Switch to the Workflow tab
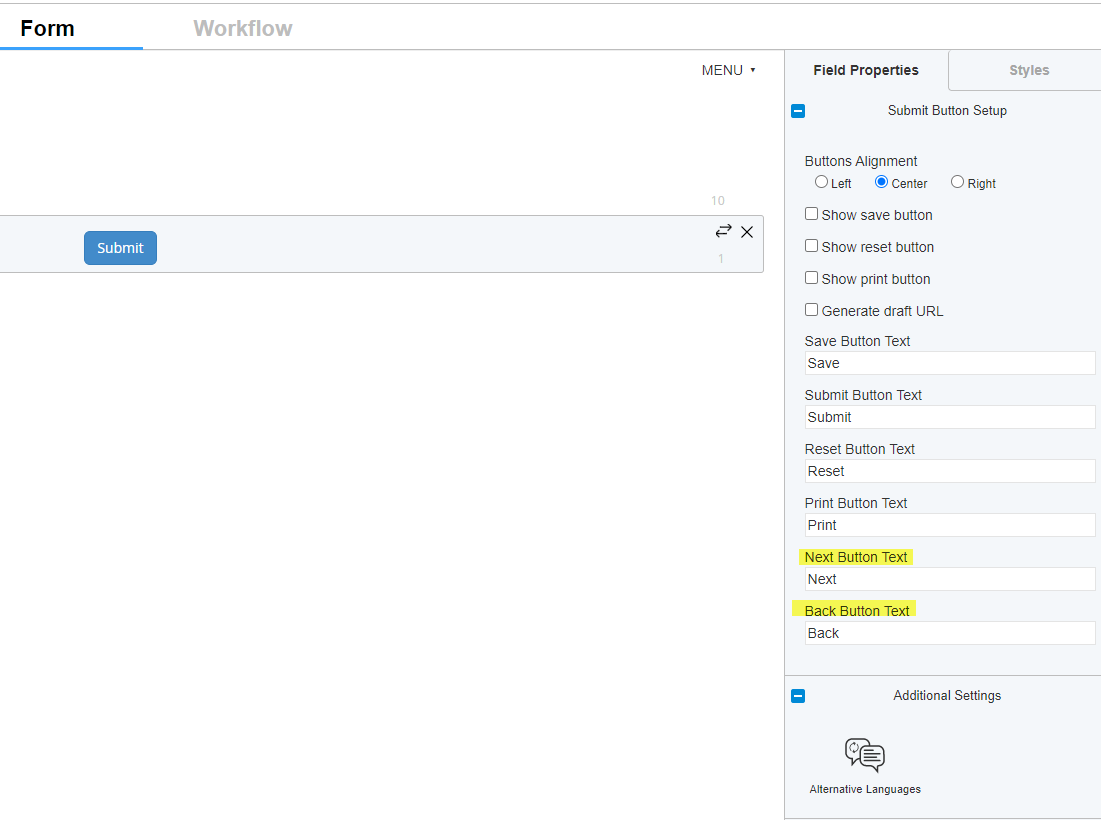Screen dimensions: 1101x820 (243, 28)
